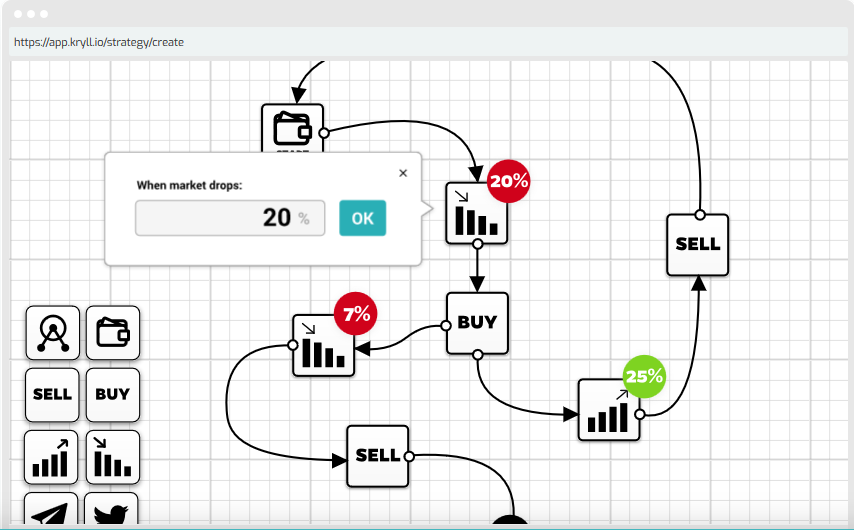Click the BUY node on the canvas
The width and height of the screenshot is (854, 530).
tap(477, 324)
